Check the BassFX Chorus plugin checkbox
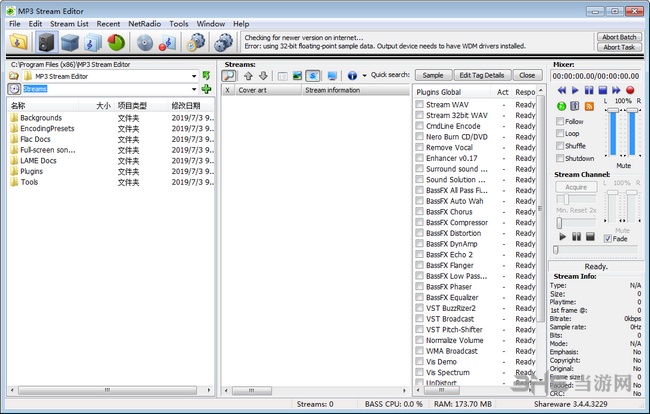 coord(420,211)
